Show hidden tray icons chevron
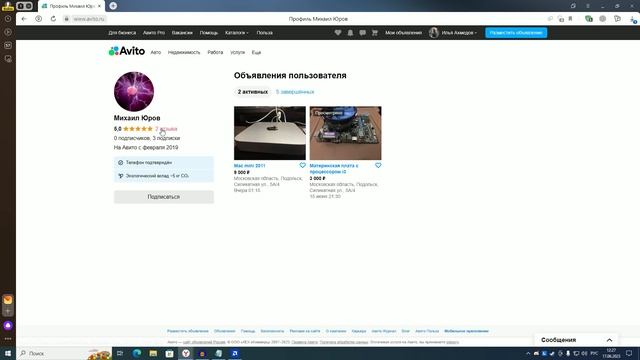The image size is (640, 360). coord(528,353)
